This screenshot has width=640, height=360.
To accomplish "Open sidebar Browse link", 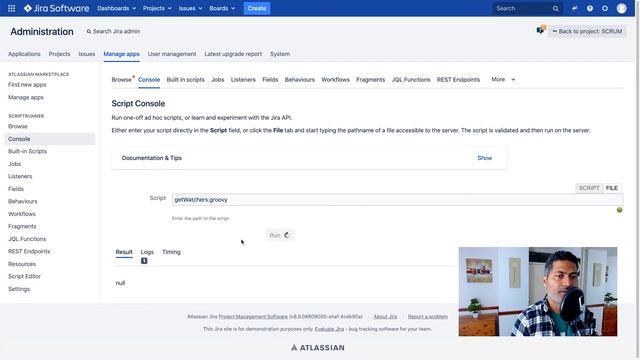I will click(x=18, y=126).
